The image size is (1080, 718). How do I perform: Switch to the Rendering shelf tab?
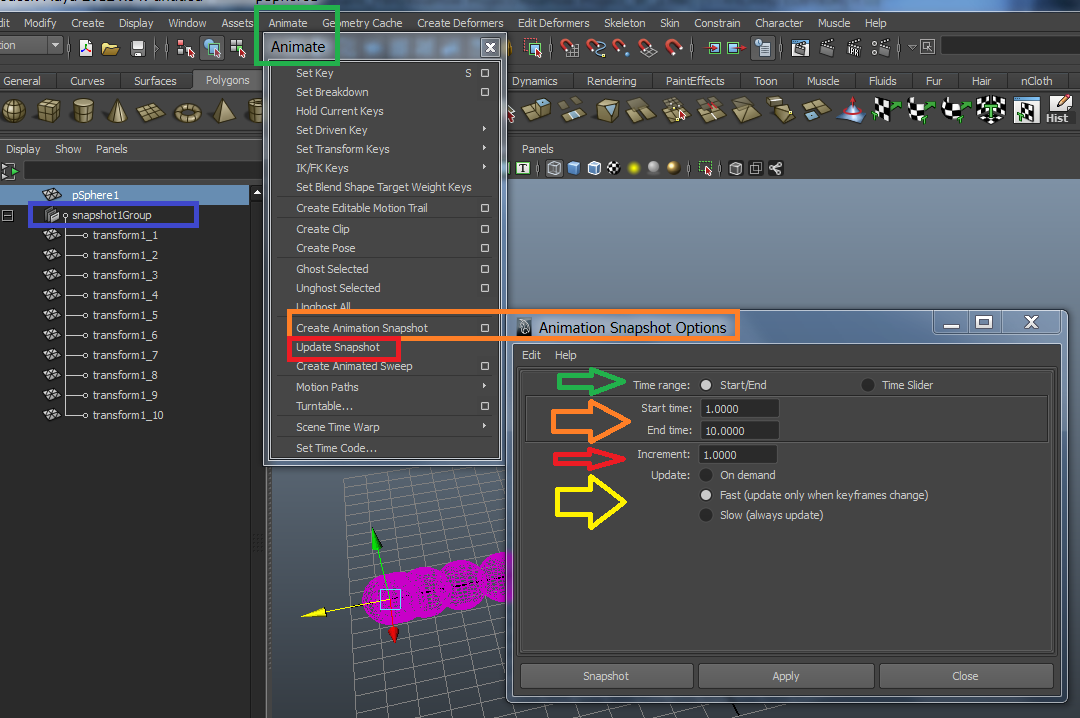pos(611,81)
